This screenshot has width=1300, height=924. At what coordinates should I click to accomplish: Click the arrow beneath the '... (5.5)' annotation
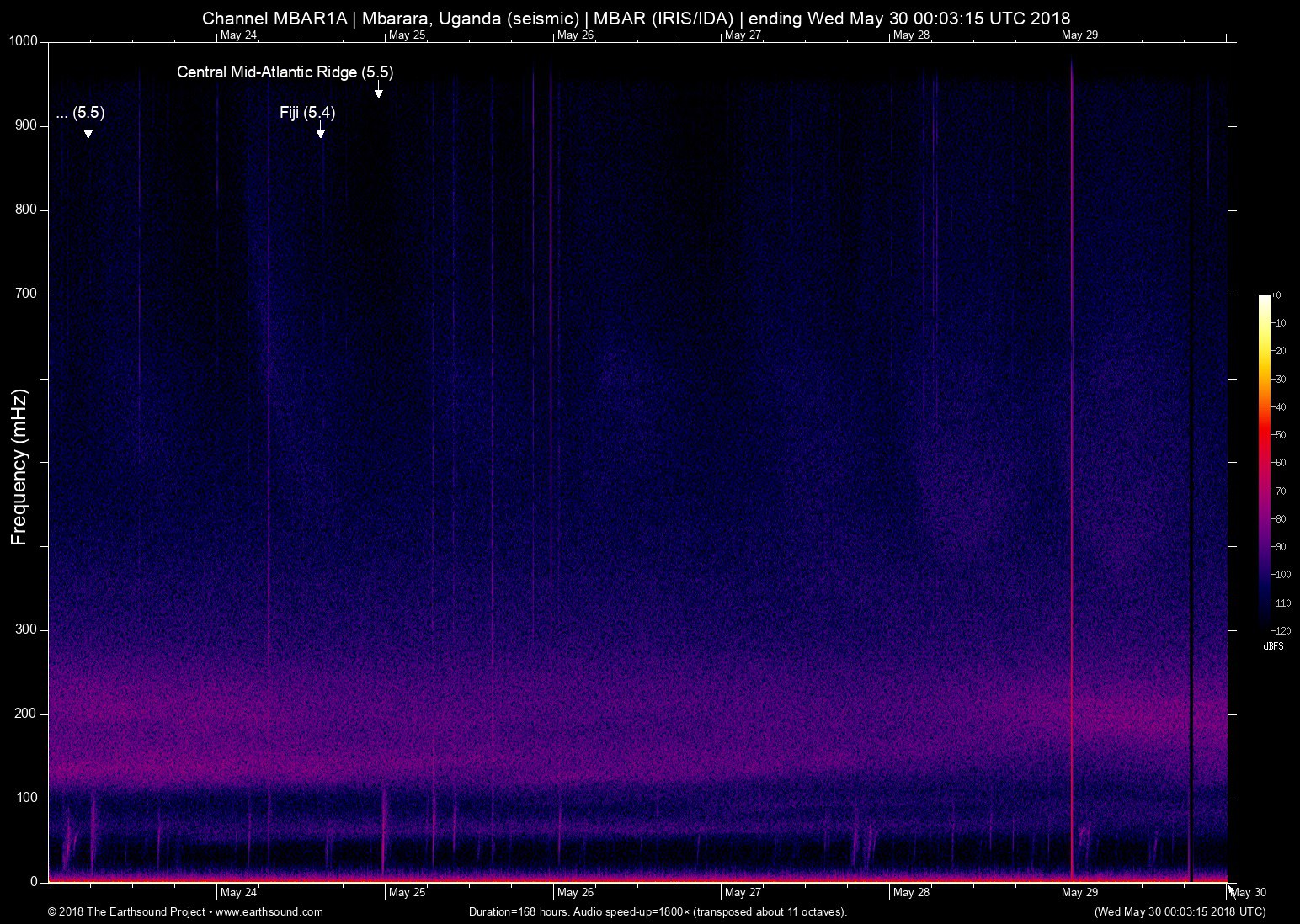point(88,132)
